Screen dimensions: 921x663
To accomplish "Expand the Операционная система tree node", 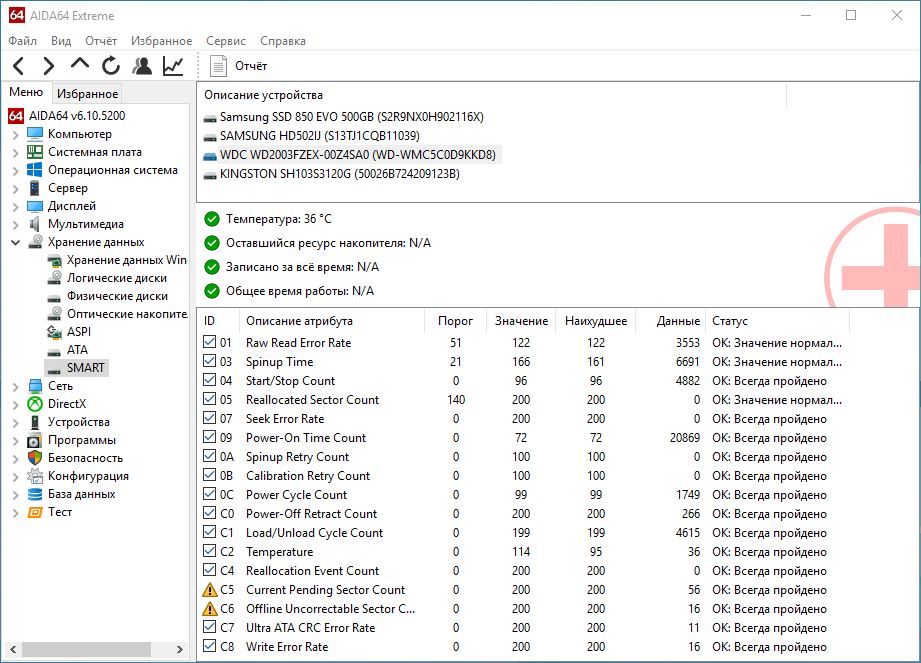I will pyautogui.click(x=15, y=171).
